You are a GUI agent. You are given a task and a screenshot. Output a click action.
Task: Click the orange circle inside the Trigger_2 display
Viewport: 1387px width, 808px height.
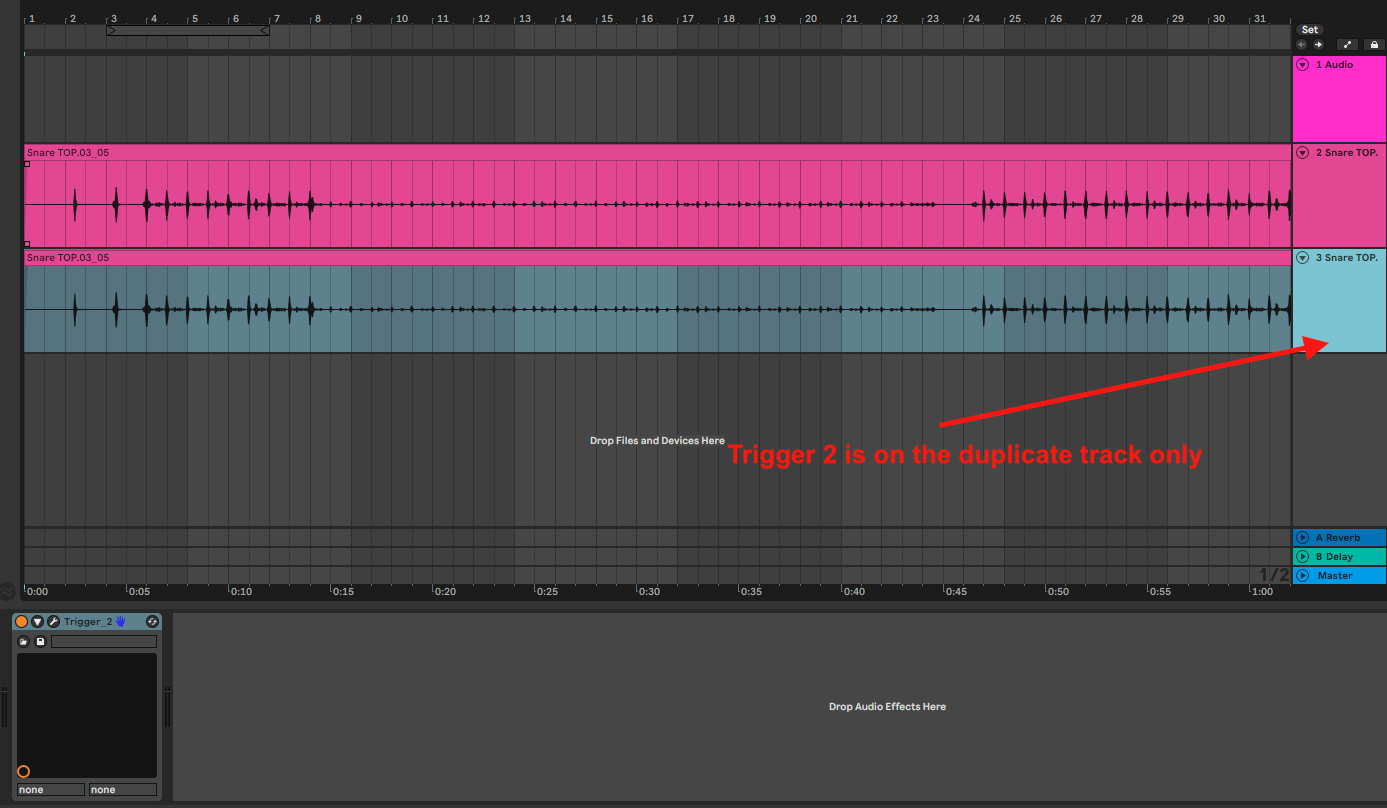23,771
